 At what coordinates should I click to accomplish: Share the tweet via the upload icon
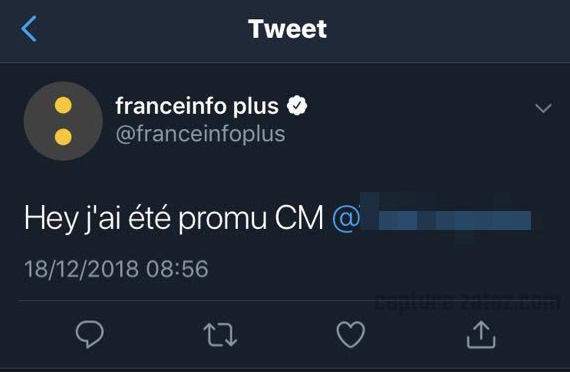pos(481,334)
